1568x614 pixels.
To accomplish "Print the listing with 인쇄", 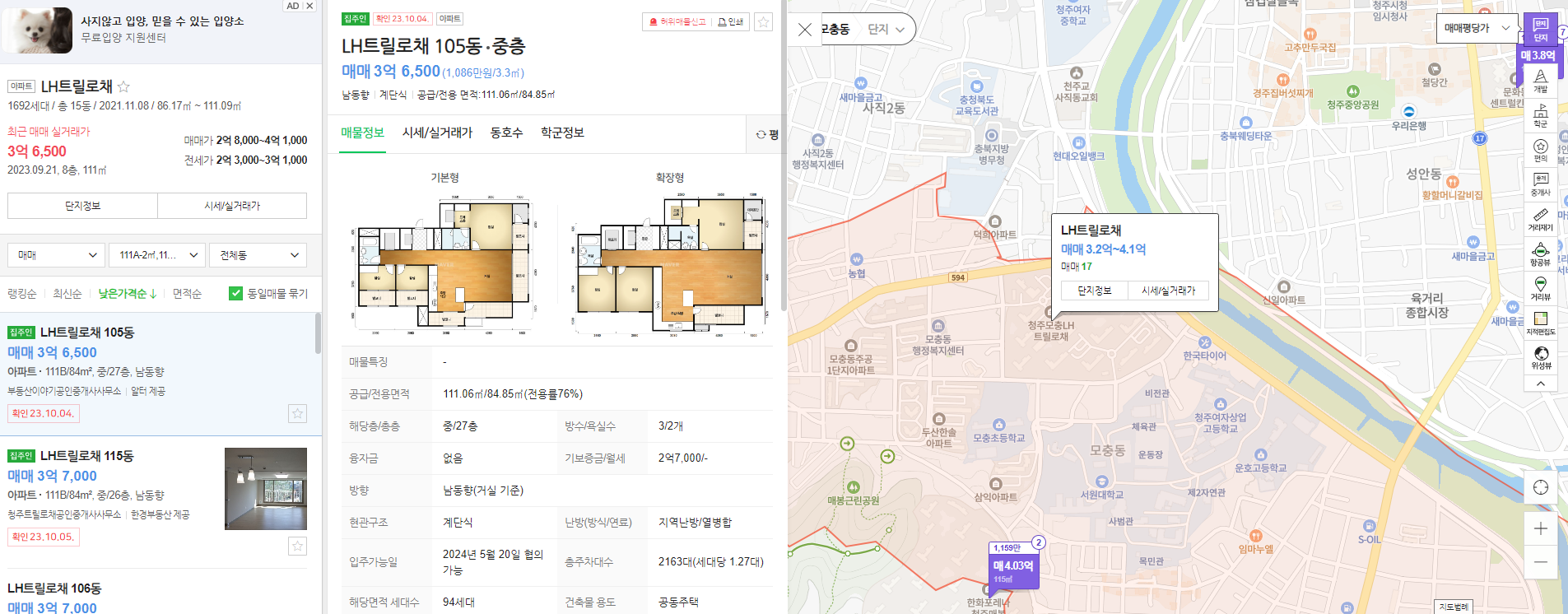I will pos(730,22).
